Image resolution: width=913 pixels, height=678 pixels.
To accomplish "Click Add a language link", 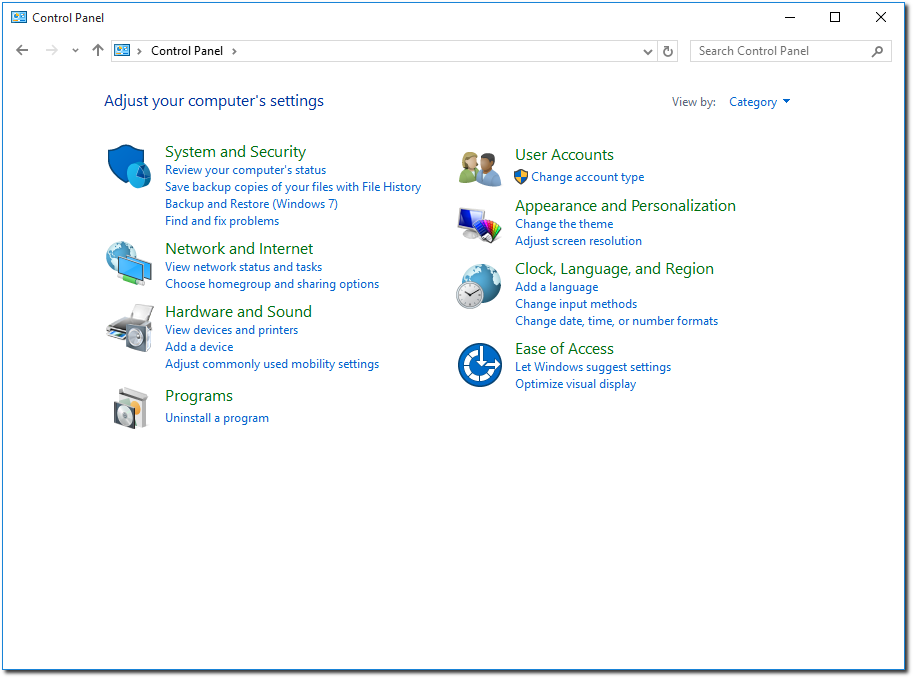I will [557, 287].
